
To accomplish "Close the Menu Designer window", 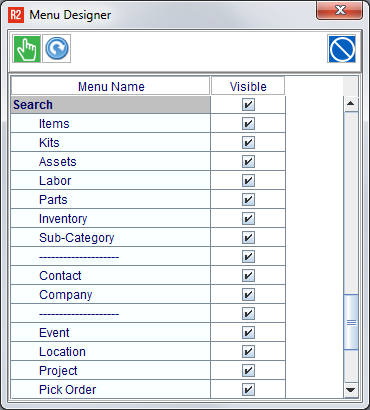I will click(340, 11).
